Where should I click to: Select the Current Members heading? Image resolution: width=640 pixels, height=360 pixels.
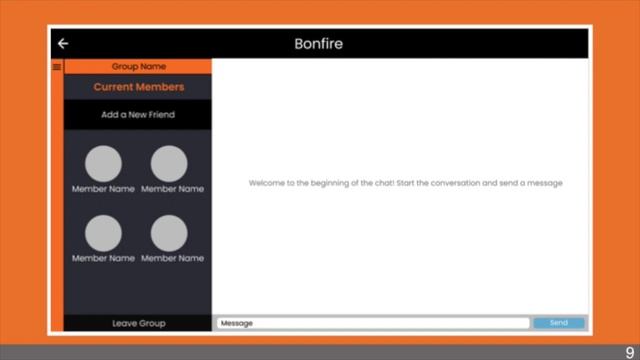pos(138,87)
